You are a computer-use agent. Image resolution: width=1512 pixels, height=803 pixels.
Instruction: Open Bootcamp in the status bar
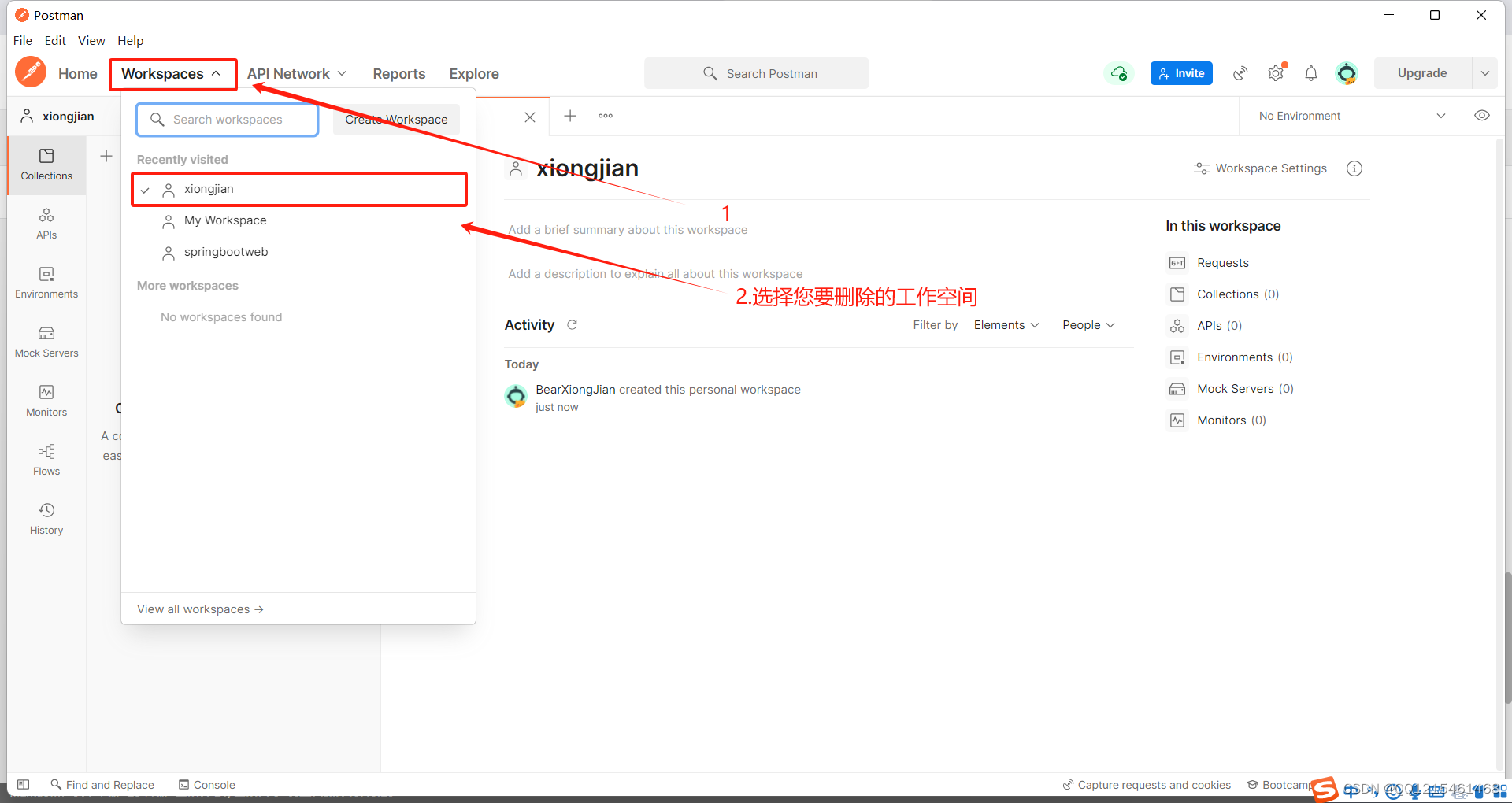tap(1280, 784)
